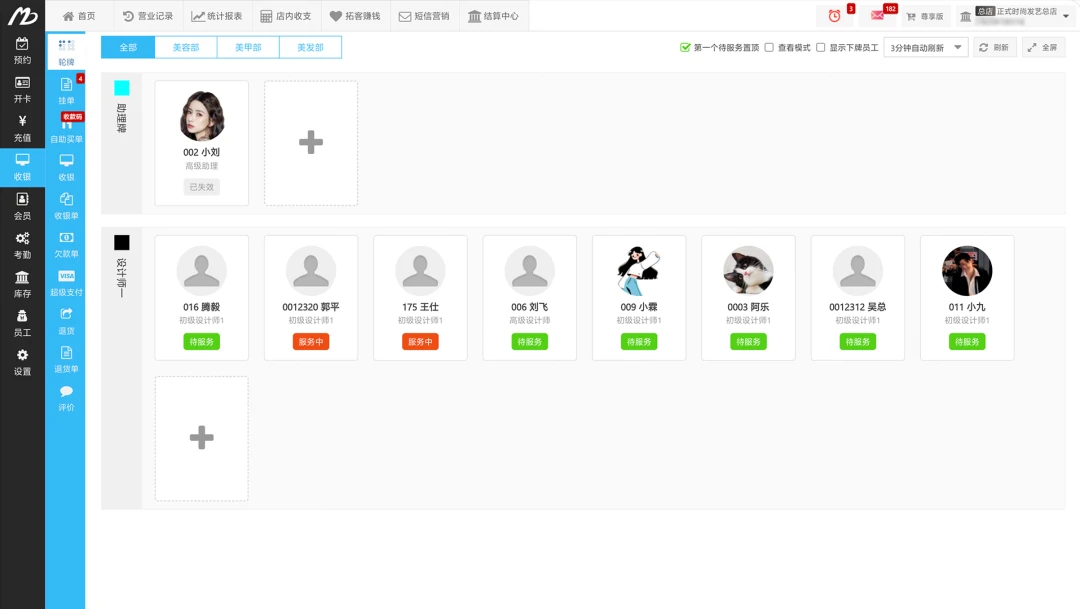Open 统计报表 in the top menu

pos(217,16)
